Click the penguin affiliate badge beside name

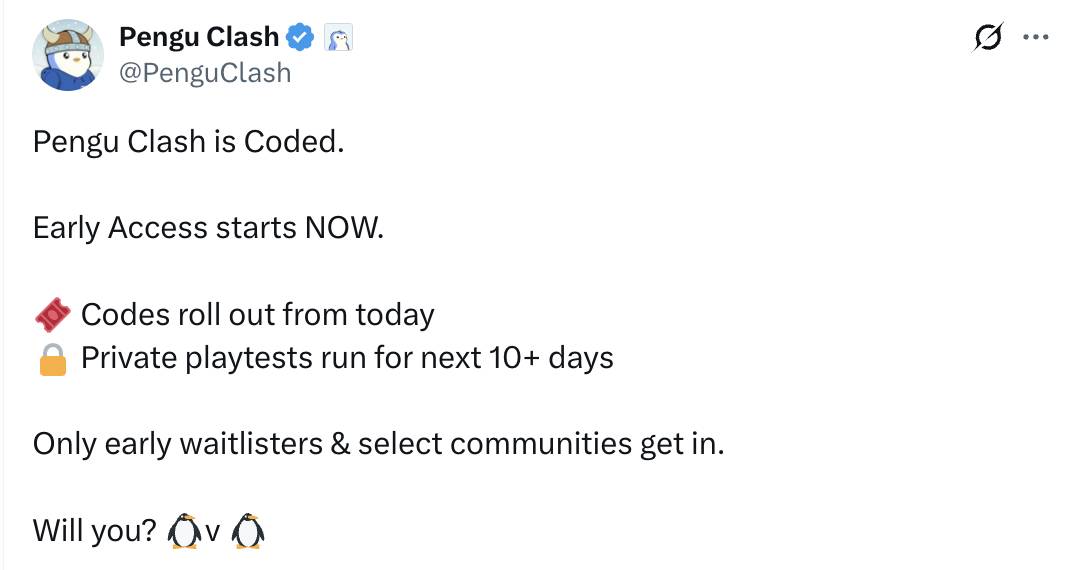point(338,37)
